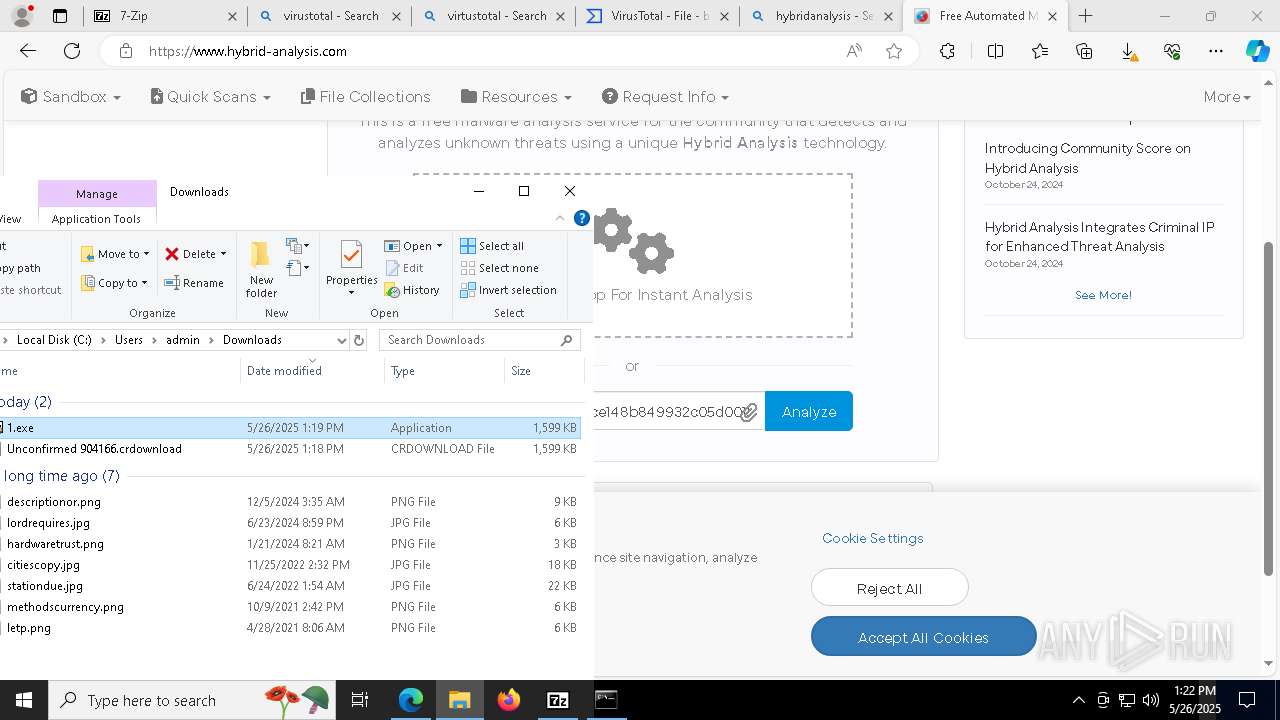Screen dimensions: 1280x720
Task: Expand the Sandbox dropdown menu
Action: point(71,96)
